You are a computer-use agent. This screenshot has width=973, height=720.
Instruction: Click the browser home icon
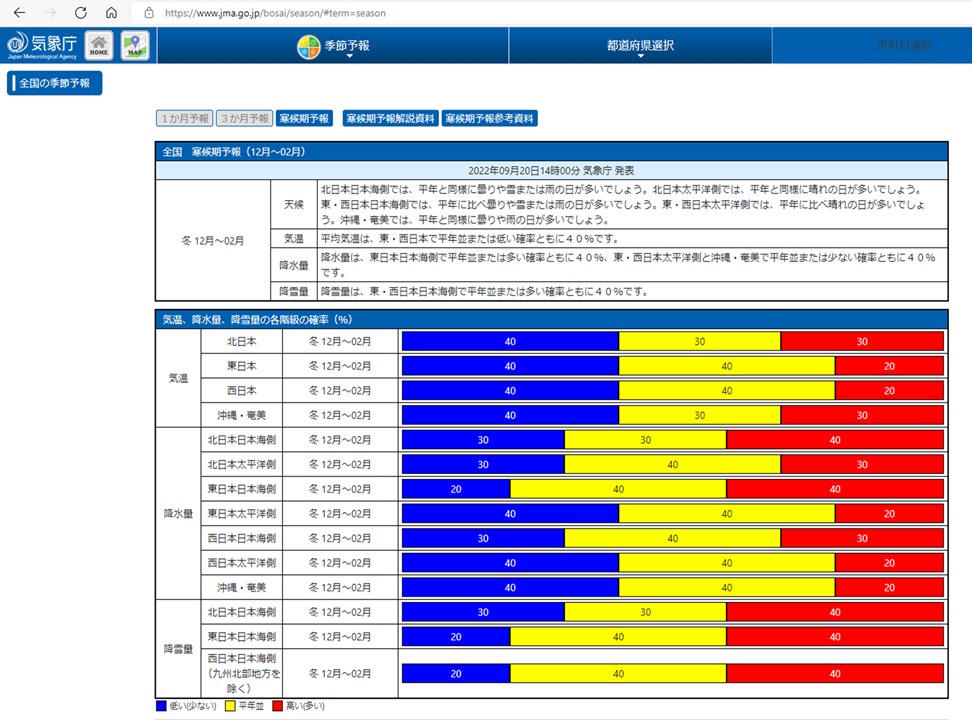pos(111,13)
